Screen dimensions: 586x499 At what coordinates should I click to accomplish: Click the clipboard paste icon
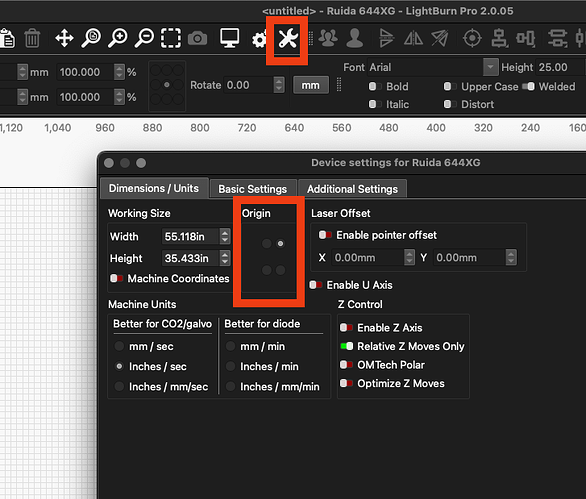(x=7, y=38)
